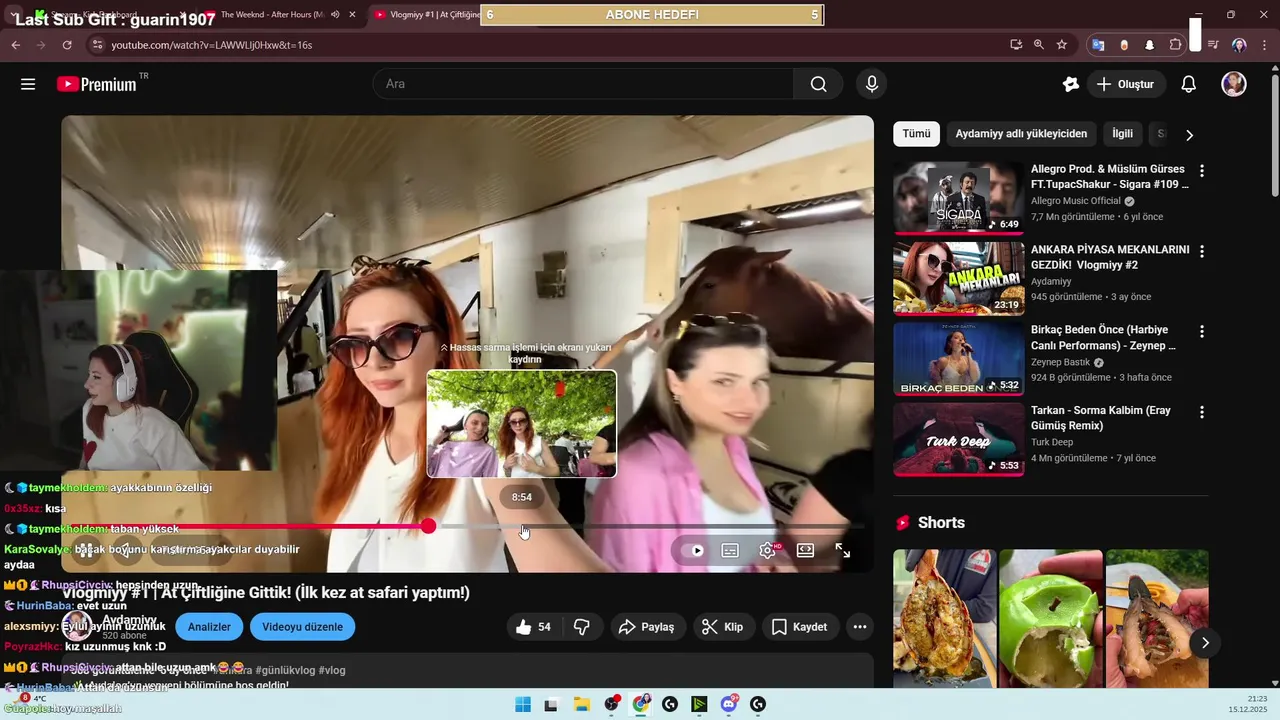Screen dimensions: 1280x720
Task: Open OBS Studio from the taskbar
Action: click(x=611, y=705)
